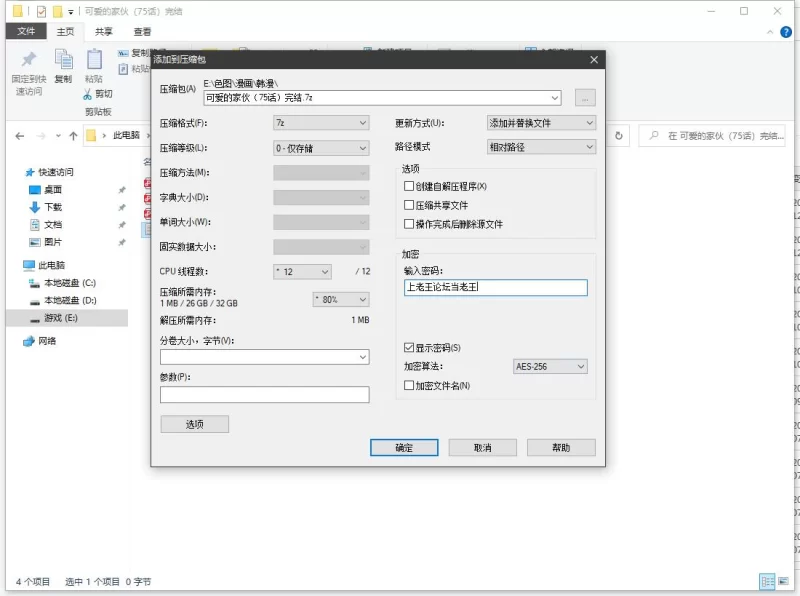Viewport: 800px width, 596px height.
Task: Confirm with the OK button
Action: pyautogui.click(x=404, y=448)
